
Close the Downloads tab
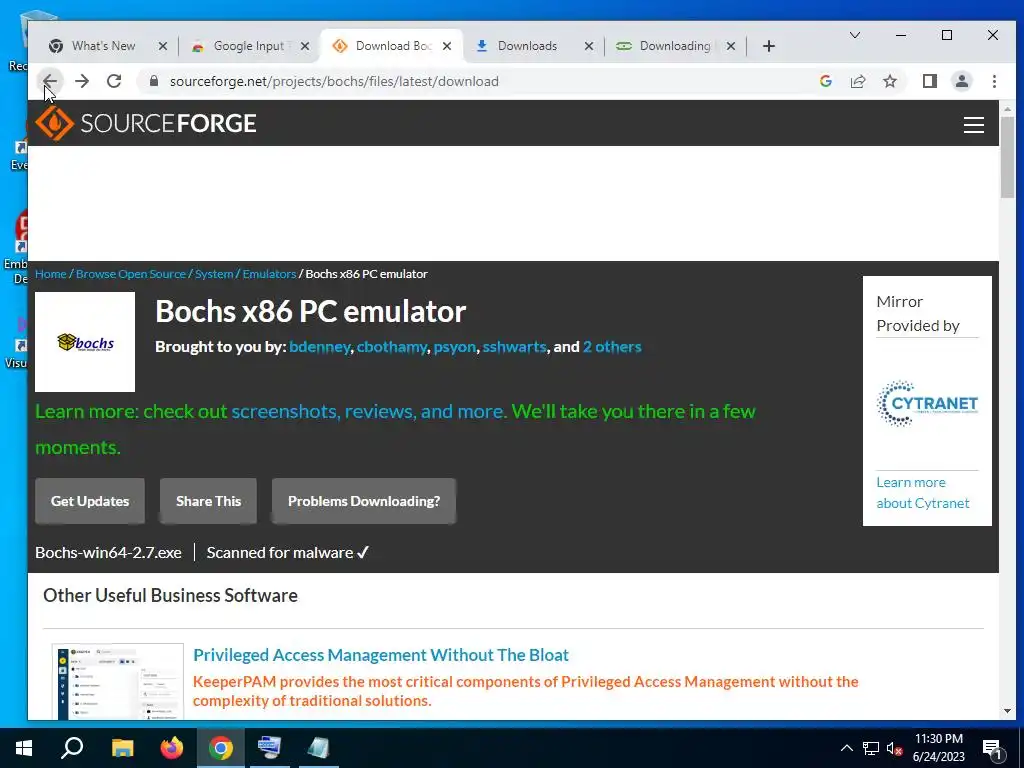click(x=588, y=46)
